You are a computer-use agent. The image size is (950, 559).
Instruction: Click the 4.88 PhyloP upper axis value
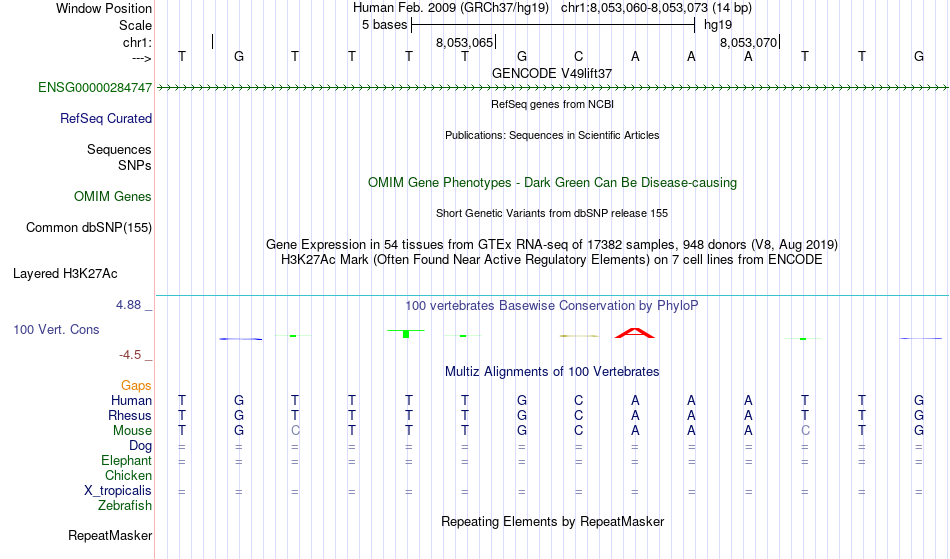(x=128, y=305)
